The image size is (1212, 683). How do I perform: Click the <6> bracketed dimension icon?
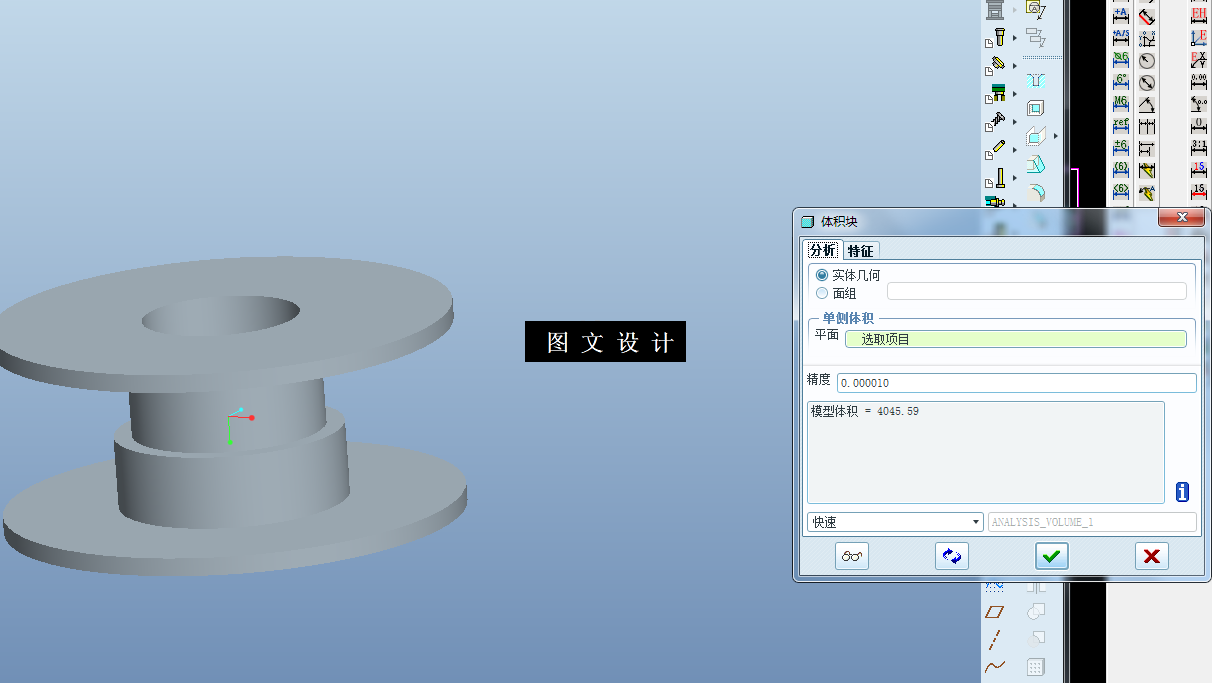1121,192
